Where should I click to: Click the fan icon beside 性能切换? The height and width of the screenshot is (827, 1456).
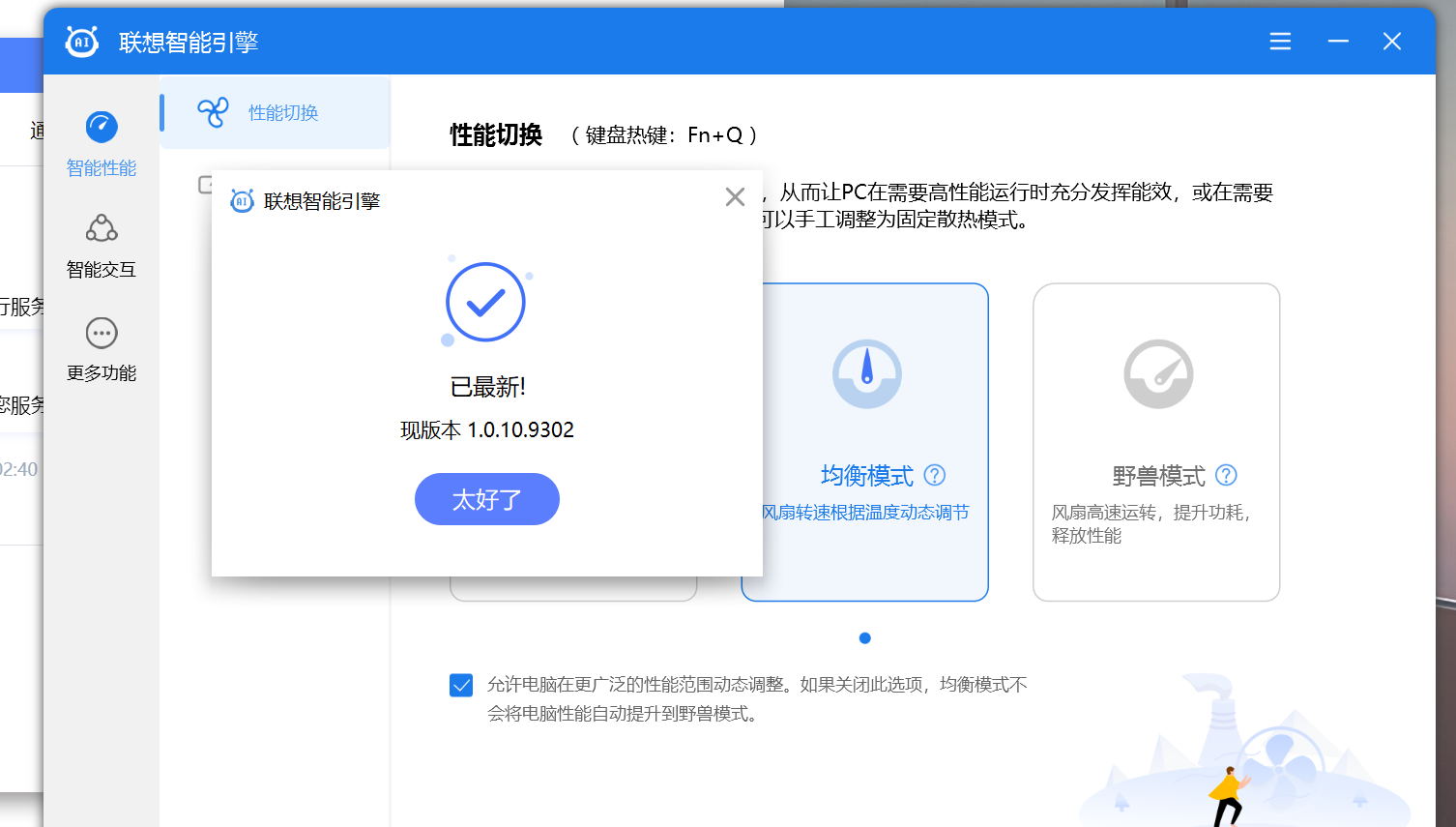pos(213,112)
